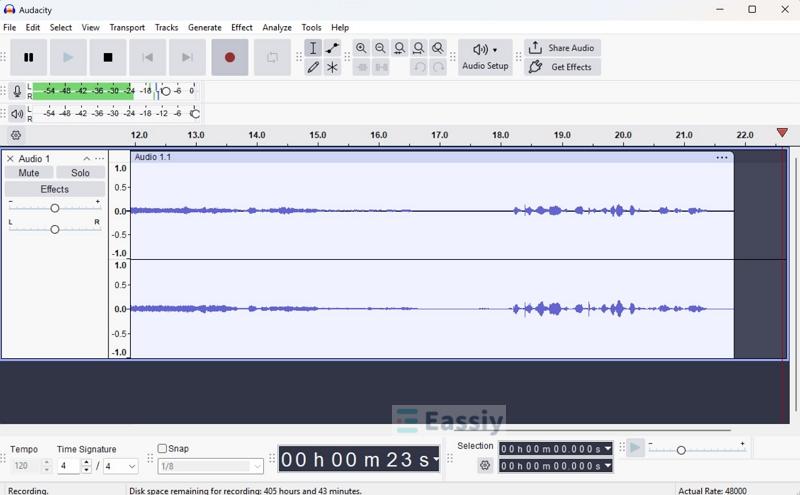Select the Multi-tool asterisk
Image resolution: width=800 pixels, height=495 pixels.
(332, 67)
